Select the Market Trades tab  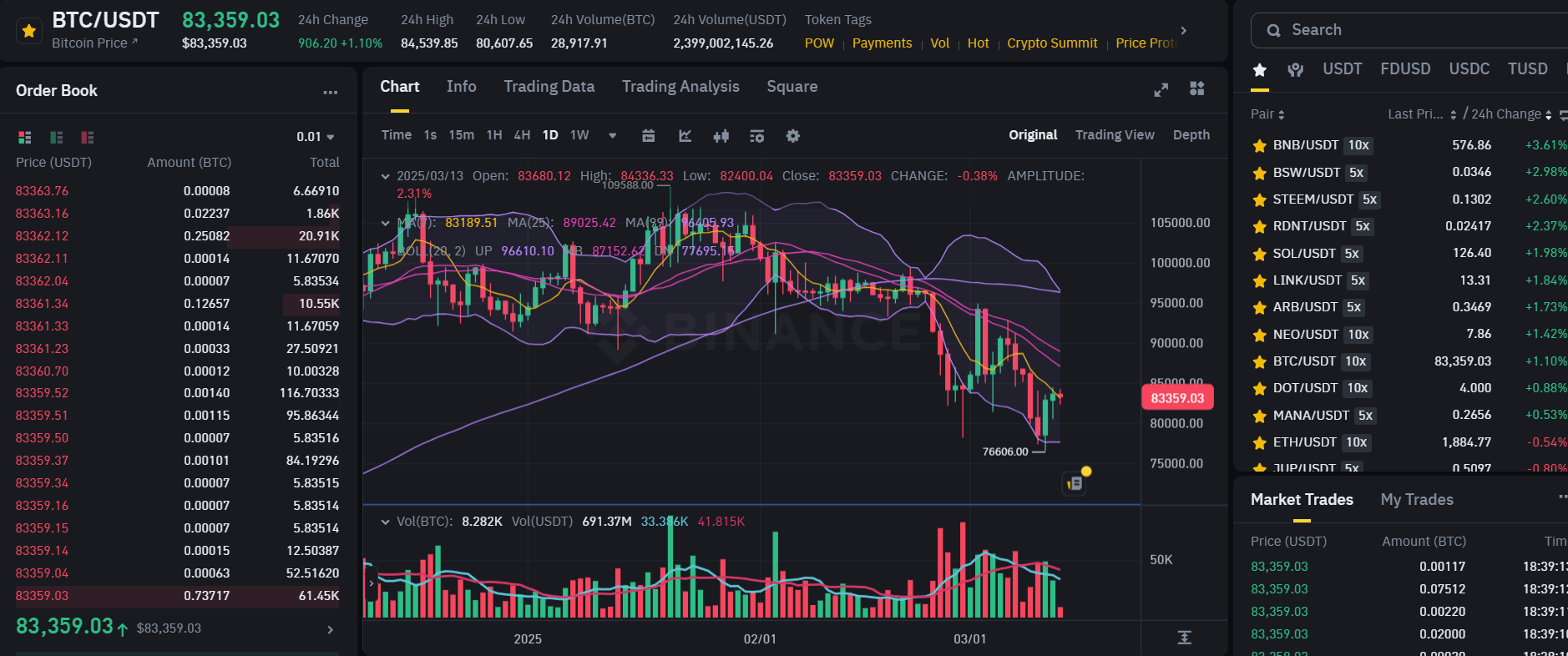tap(1302, 500)
